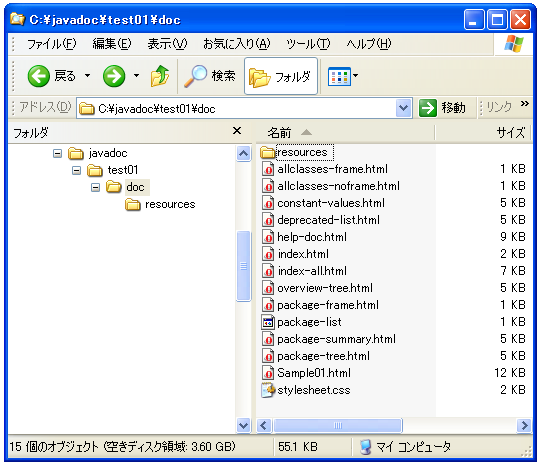
Task: Open search with the 検索 magnifier
Action: pos(210,76)
